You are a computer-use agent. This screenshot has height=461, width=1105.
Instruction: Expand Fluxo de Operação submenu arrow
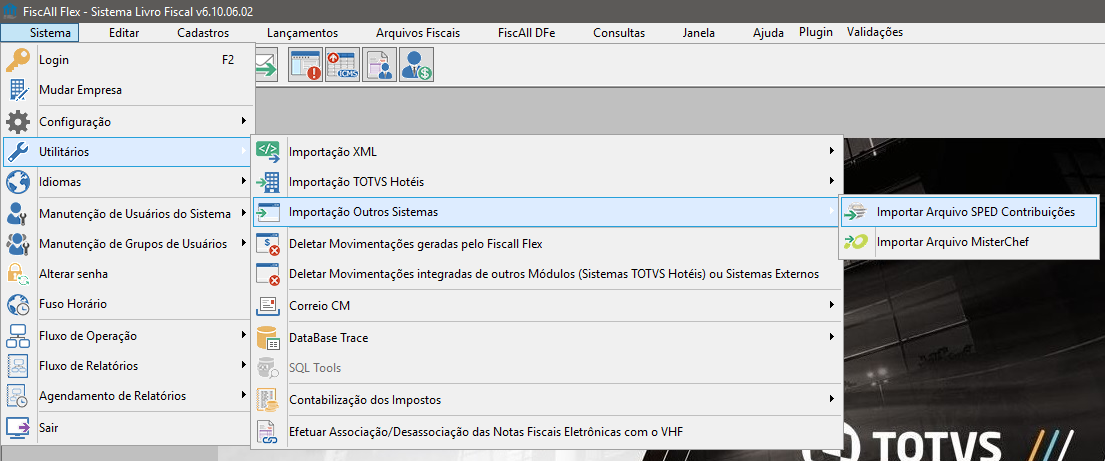point(243,335)
